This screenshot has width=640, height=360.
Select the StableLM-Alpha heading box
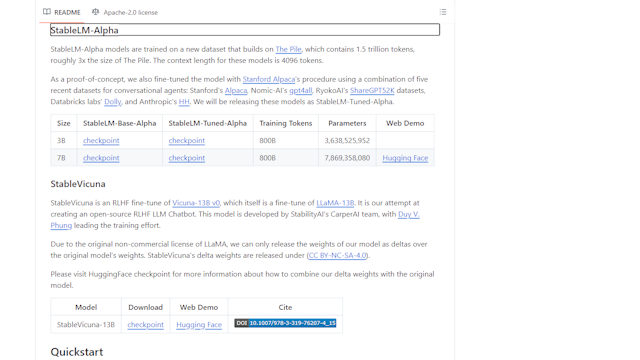(x=245, y=30)
